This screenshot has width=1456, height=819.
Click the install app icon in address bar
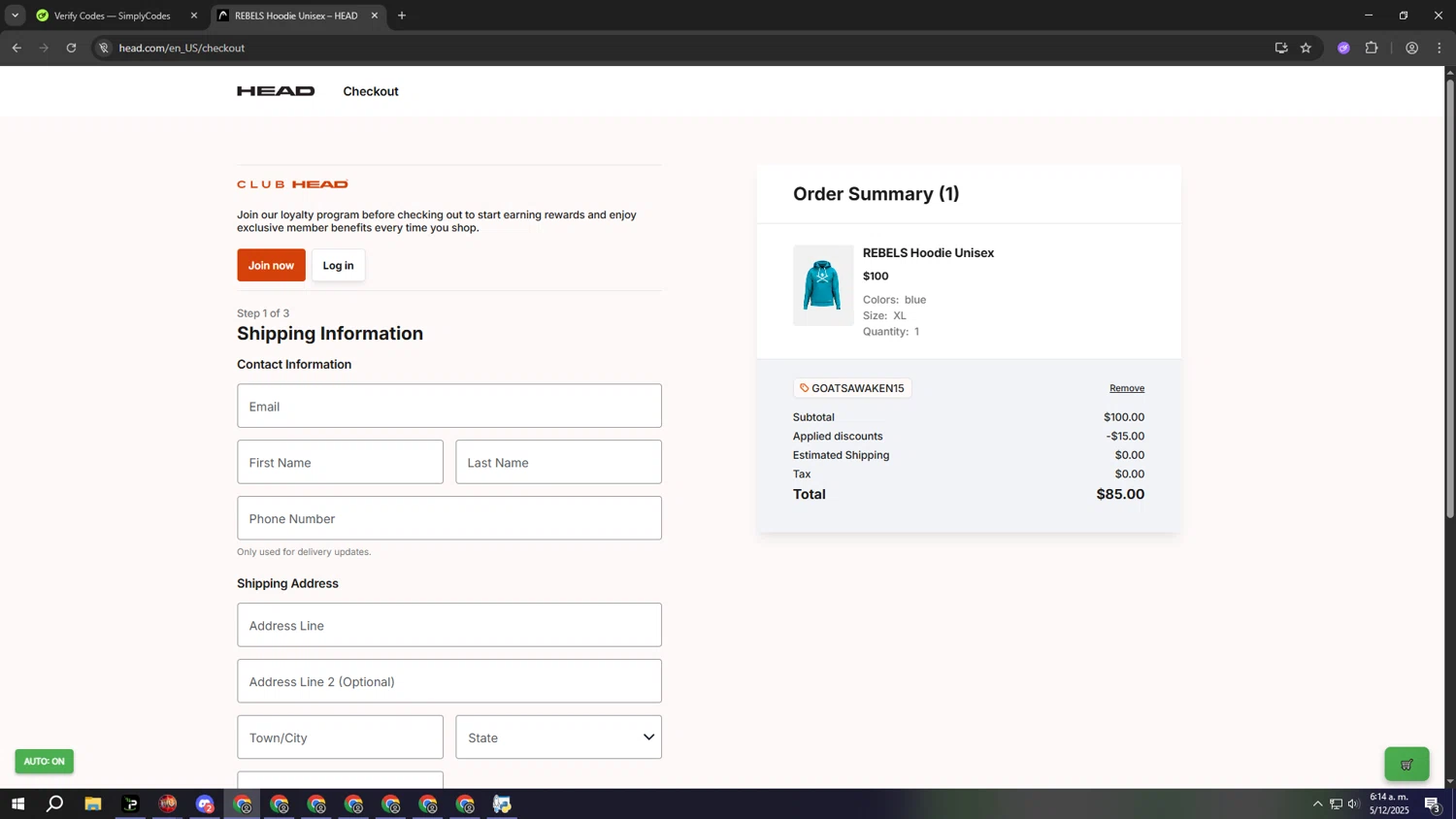[x=1281, y=48]
